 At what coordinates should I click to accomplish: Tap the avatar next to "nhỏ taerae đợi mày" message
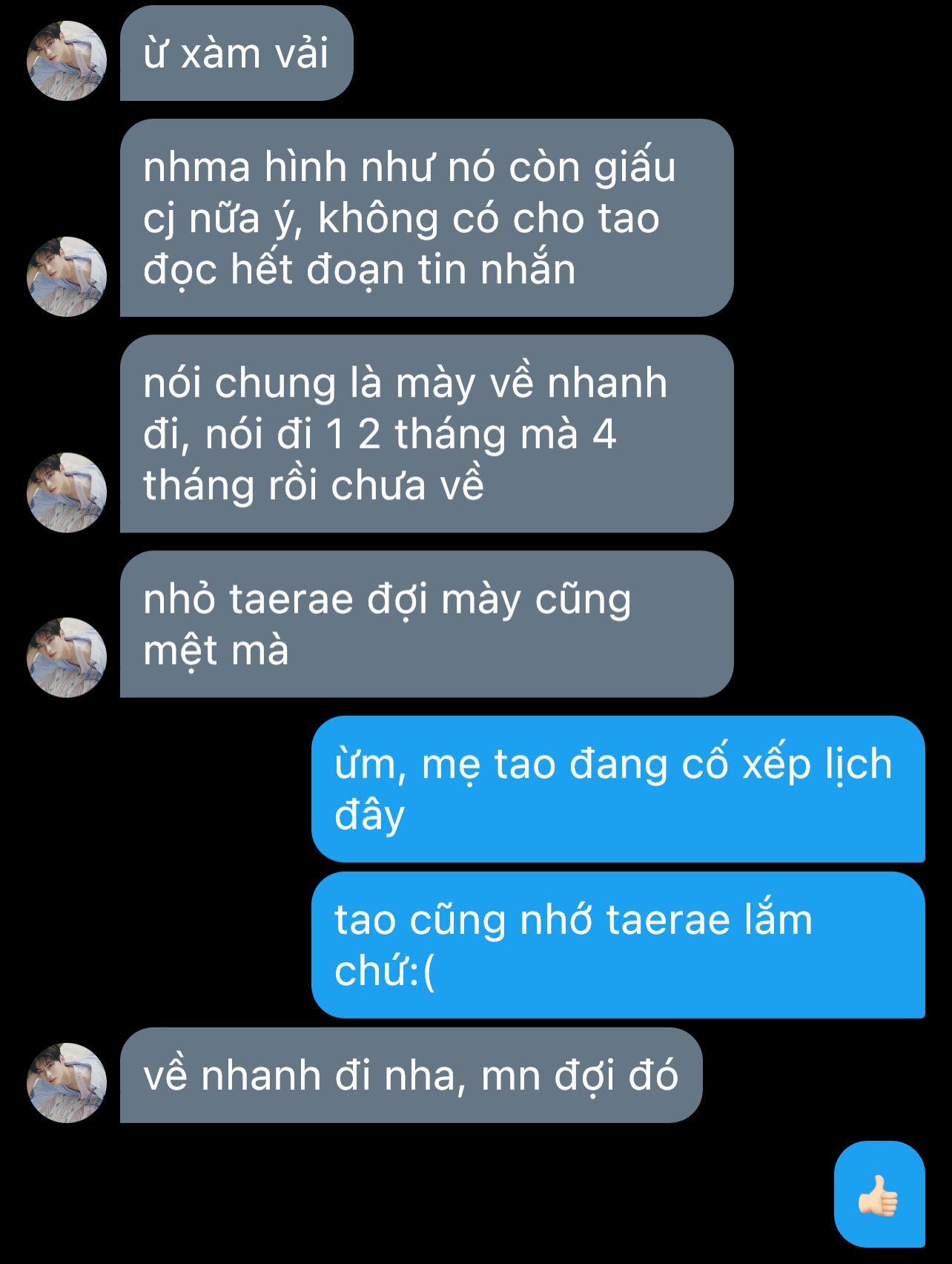click(x=67, y=657)
